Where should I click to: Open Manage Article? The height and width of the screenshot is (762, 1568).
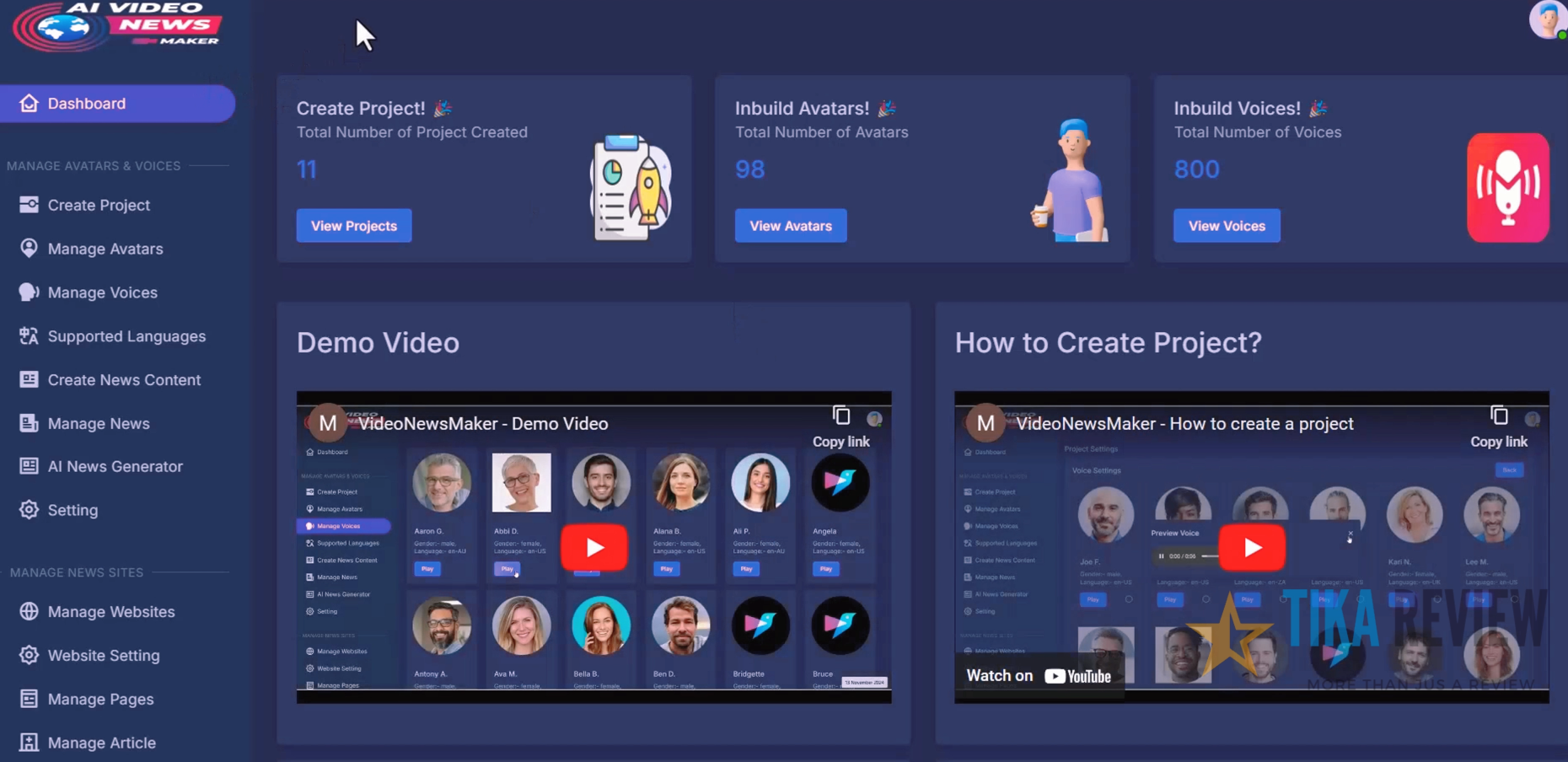[101, 743]
